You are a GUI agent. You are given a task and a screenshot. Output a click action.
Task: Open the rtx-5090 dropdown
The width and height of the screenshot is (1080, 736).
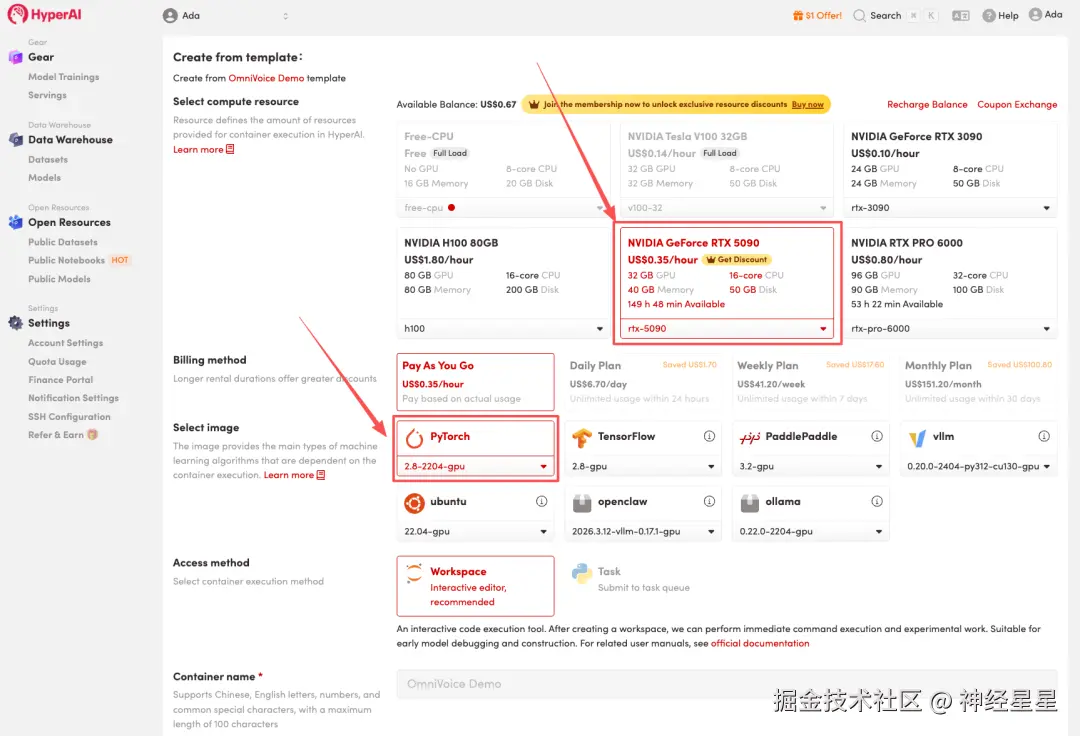tap(727, 329)
